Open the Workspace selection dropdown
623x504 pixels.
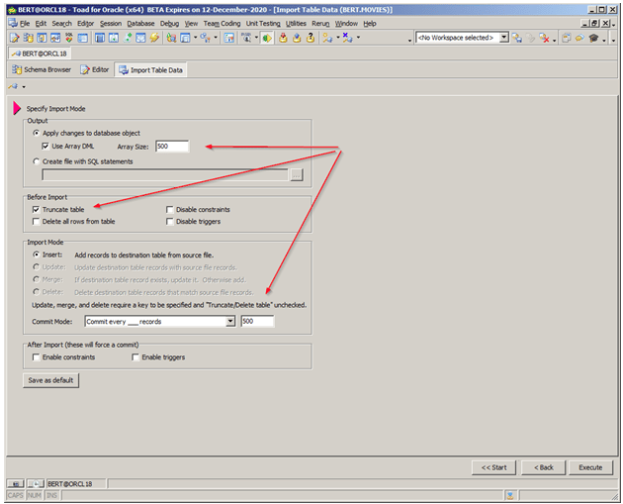(x=504, y=37)
